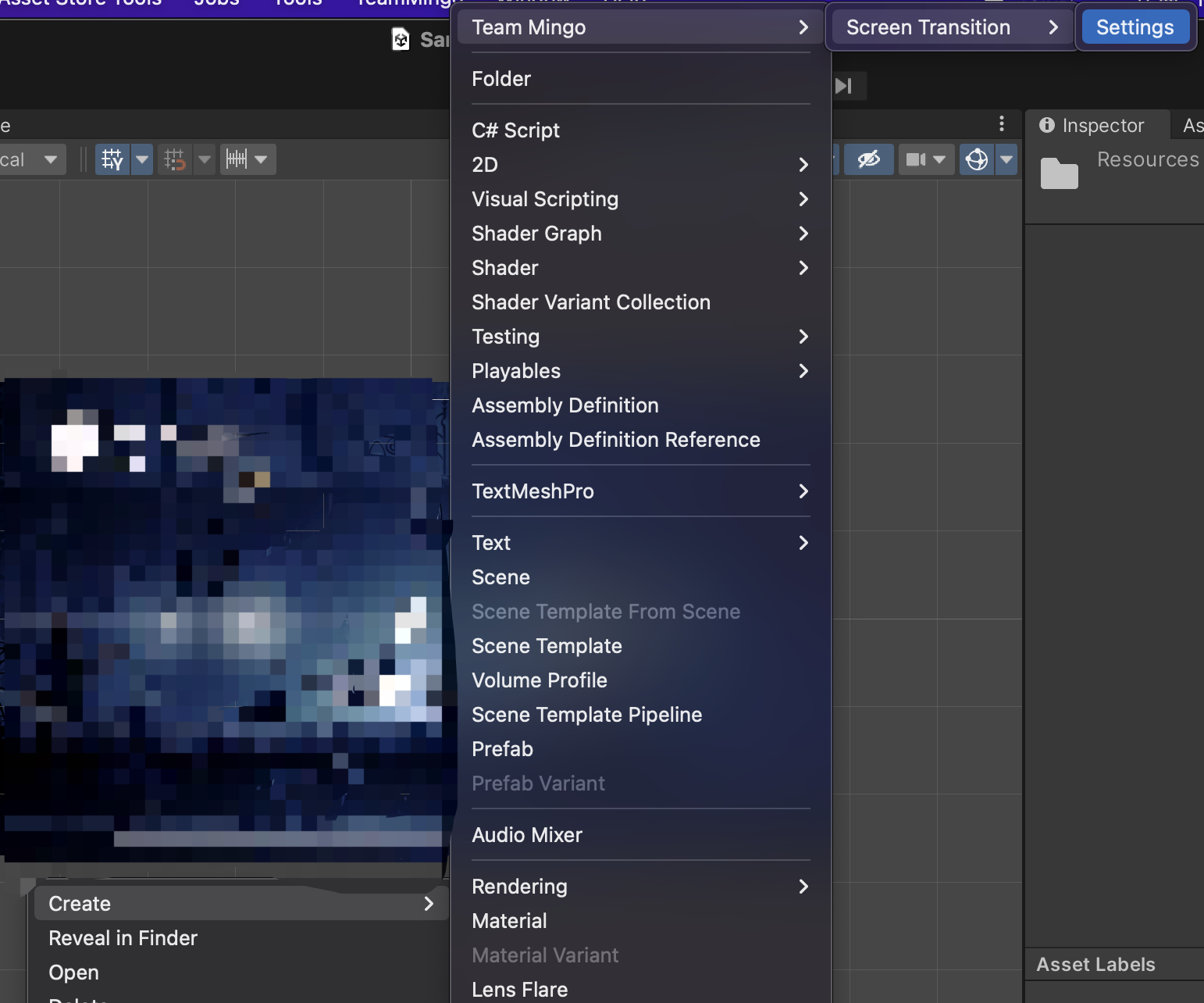Screen dimensions: 1204x1003
Task: Click the Unity scene file icon
Action: (x=401, y=39)
